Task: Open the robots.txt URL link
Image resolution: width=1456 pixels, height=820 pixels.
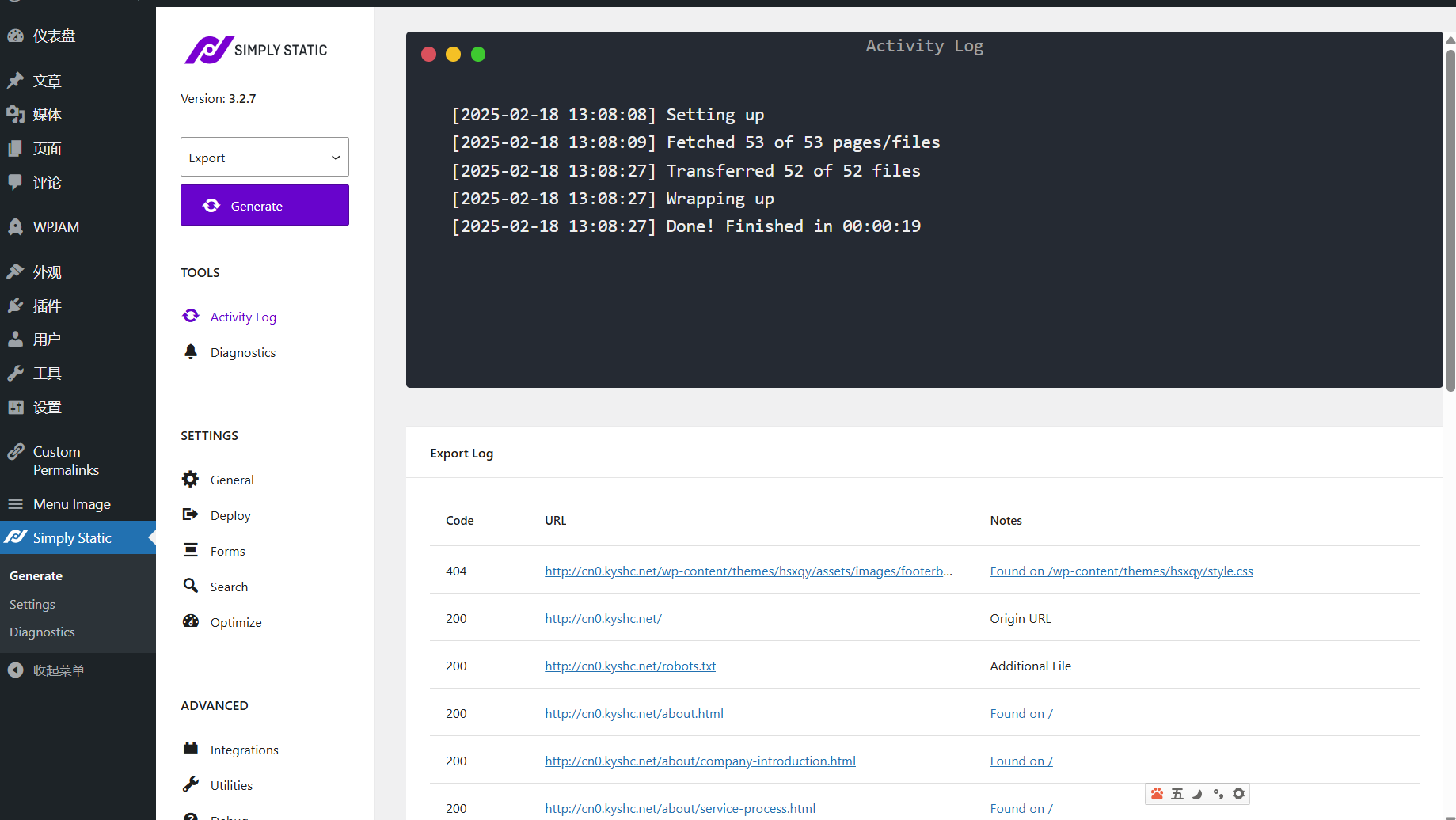Action: (630, 666)
